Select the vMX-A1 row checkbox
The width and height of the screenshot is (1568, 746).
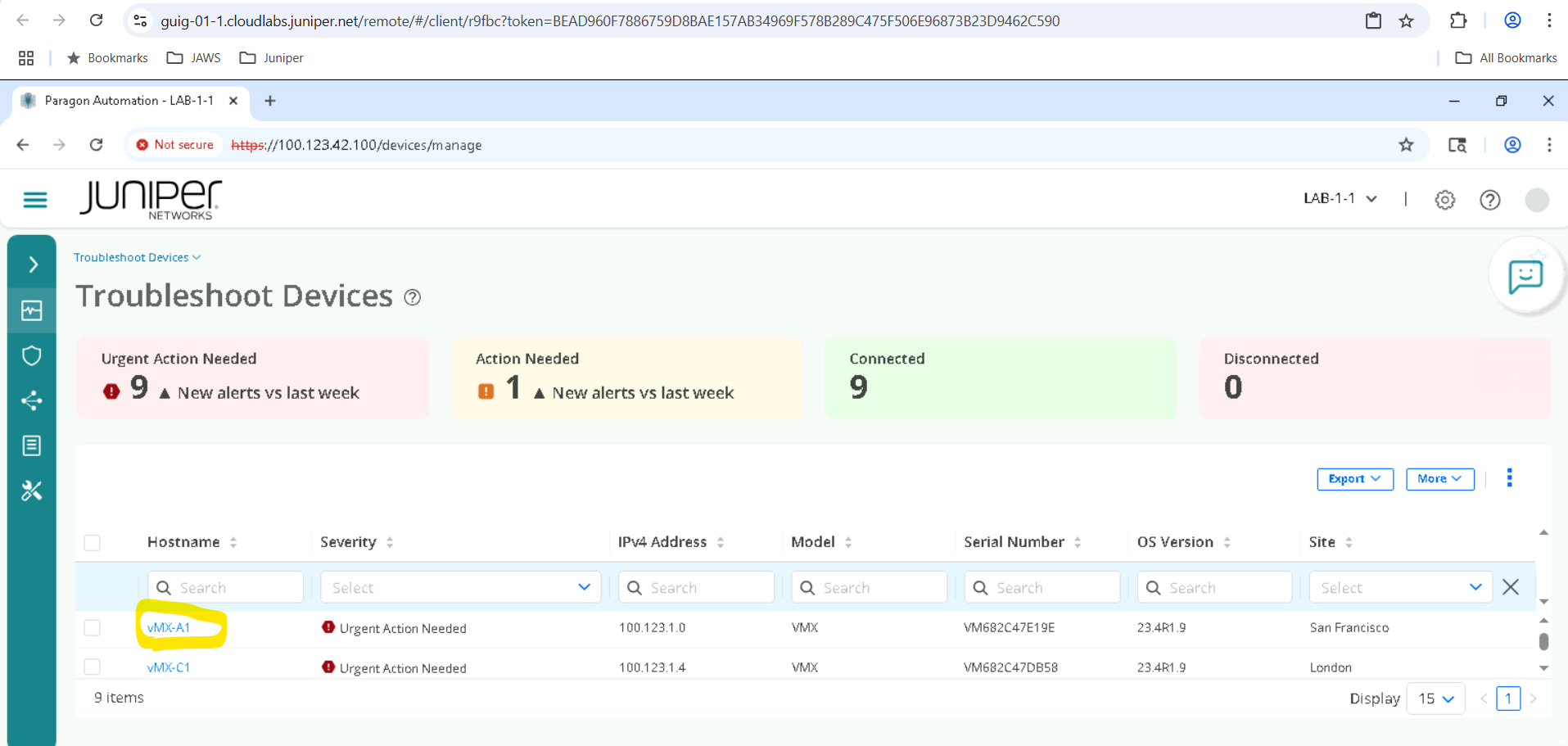coord(93,628)
